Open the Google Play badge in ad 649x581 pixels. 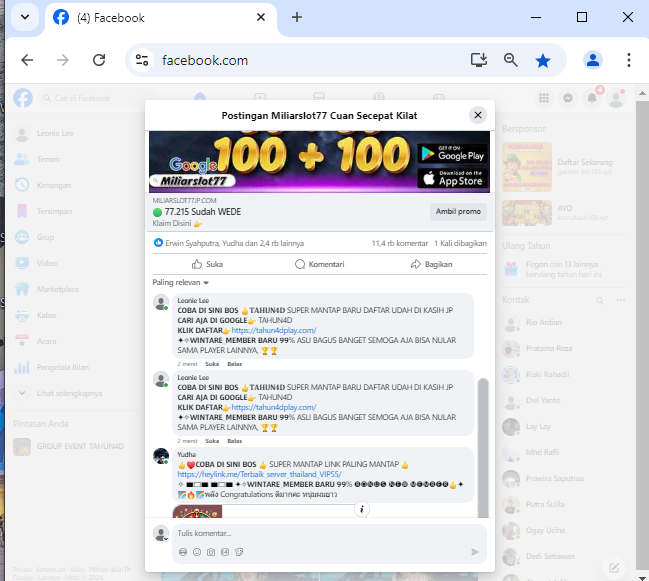point(452,154)
